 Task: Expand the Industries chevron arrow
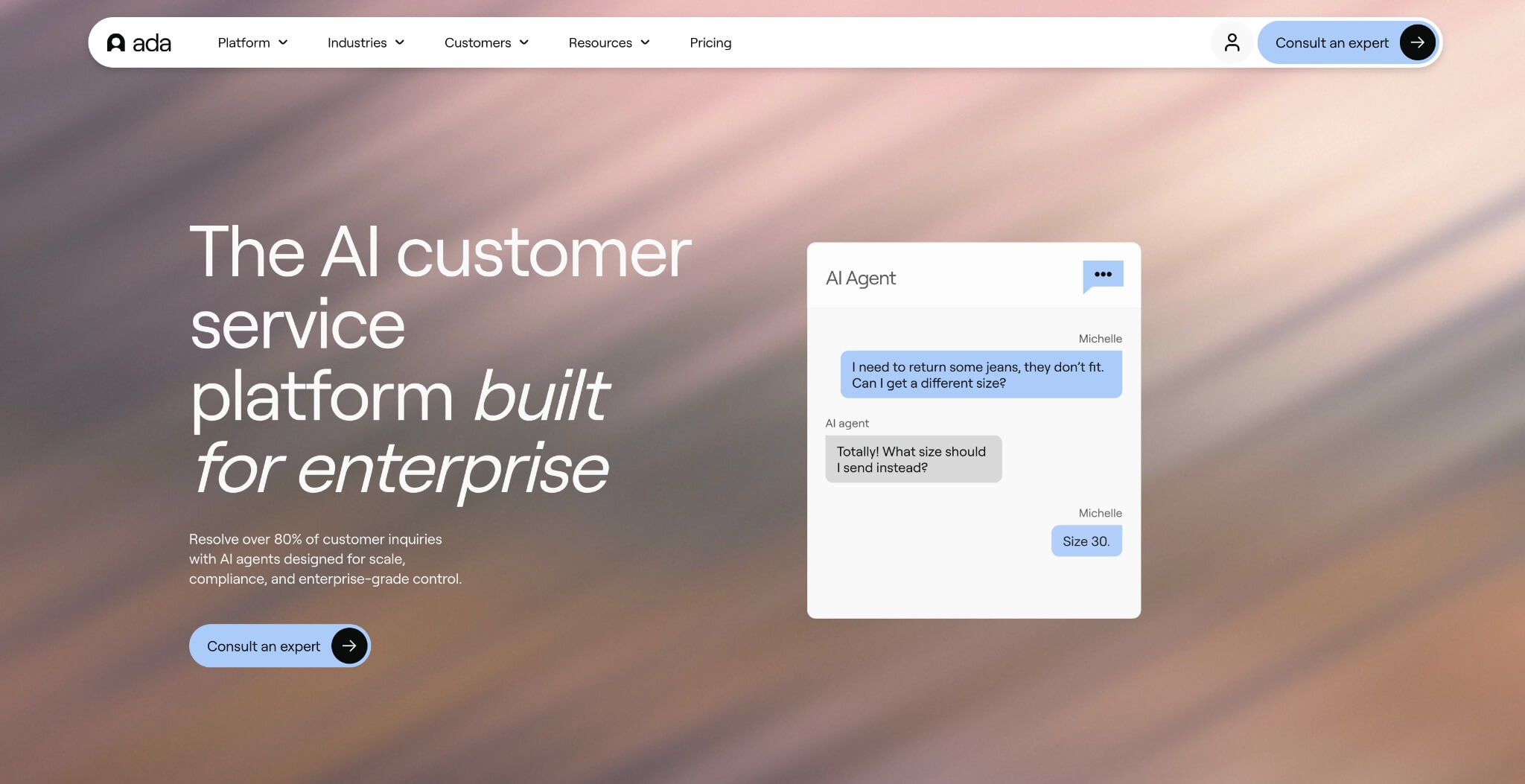pos(400,42)
